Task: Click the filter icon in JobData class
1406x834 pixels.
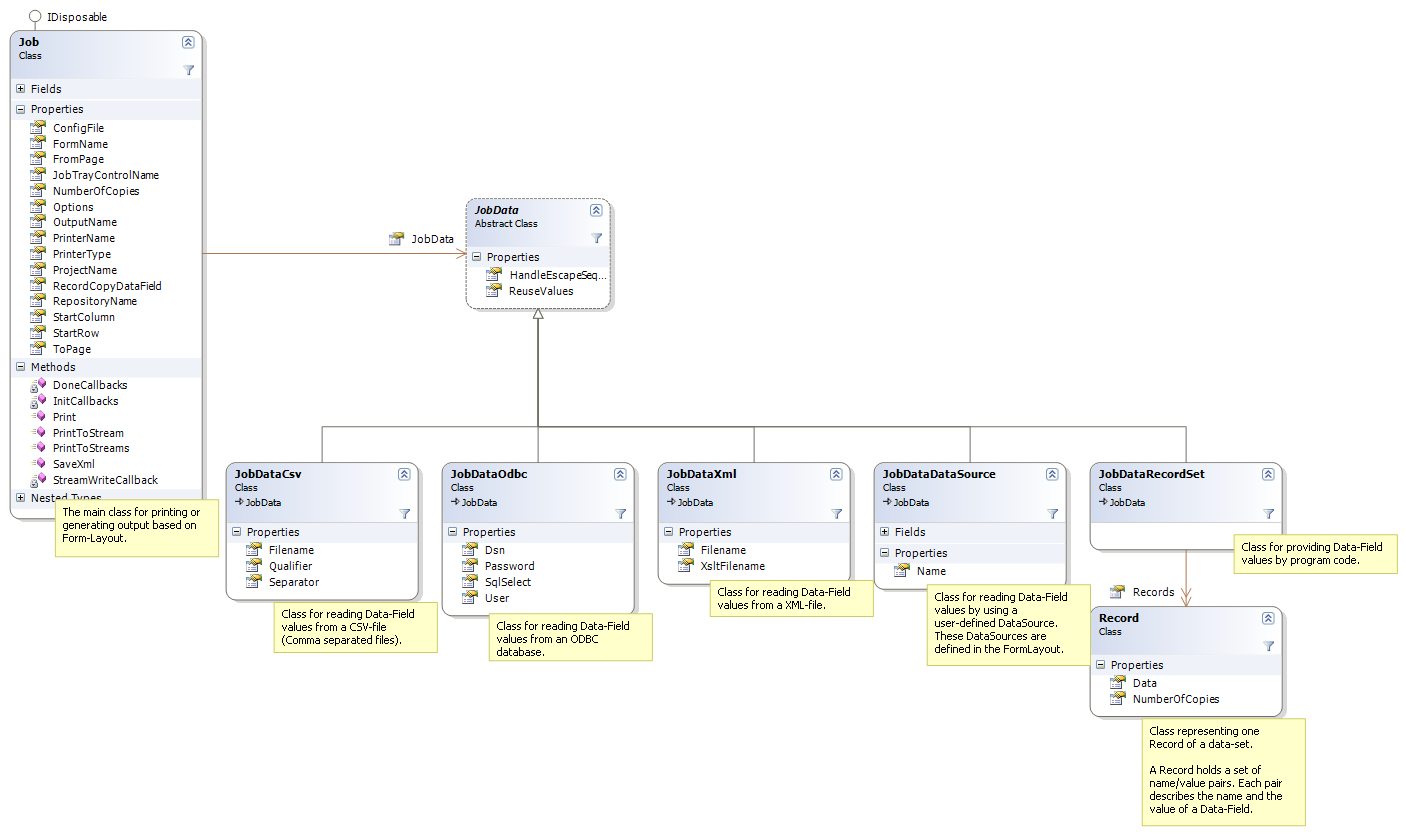Action: coord(596,238)
